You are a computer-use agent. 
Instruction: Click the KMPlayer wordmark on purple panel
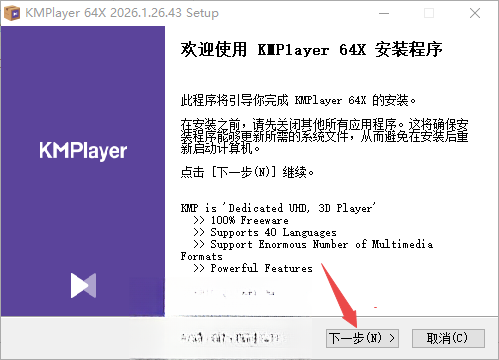(x=83, y=151)
